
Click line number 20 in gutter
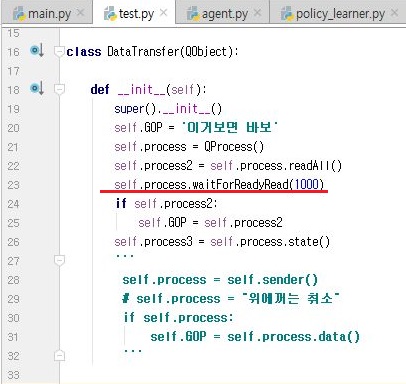[14, 128]
